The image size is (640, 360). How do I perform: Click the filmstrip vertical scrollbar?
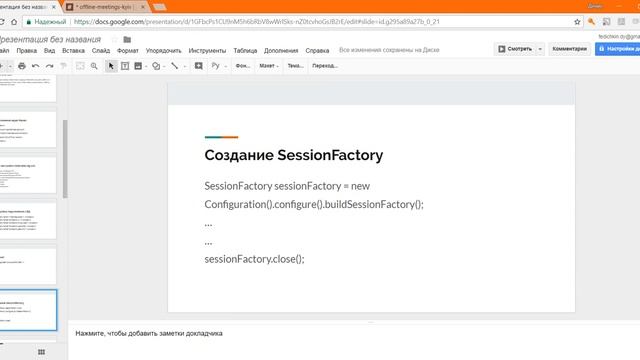click(x=65, y=159)
